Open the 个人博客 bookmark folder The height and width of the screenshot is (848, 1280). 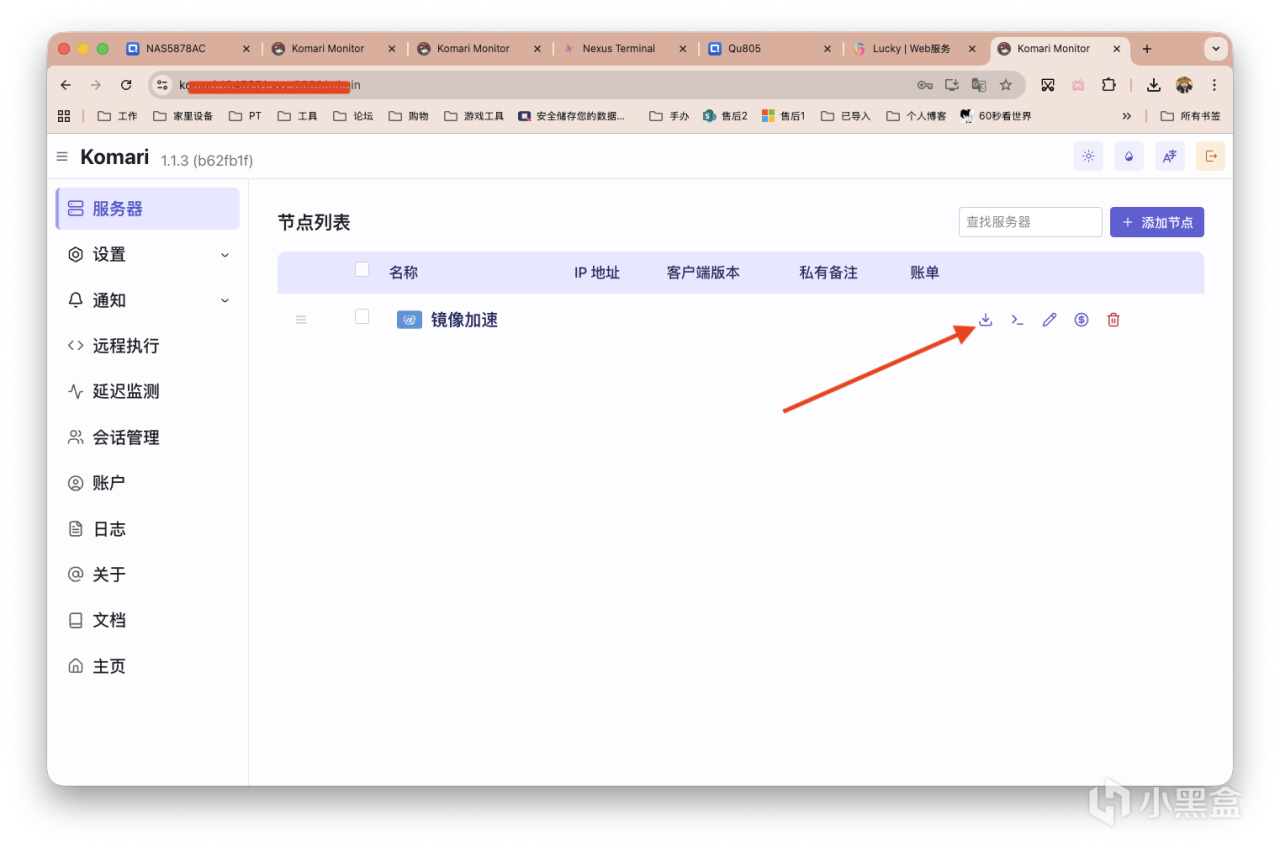pyautogui.click(x=916, y=116)
